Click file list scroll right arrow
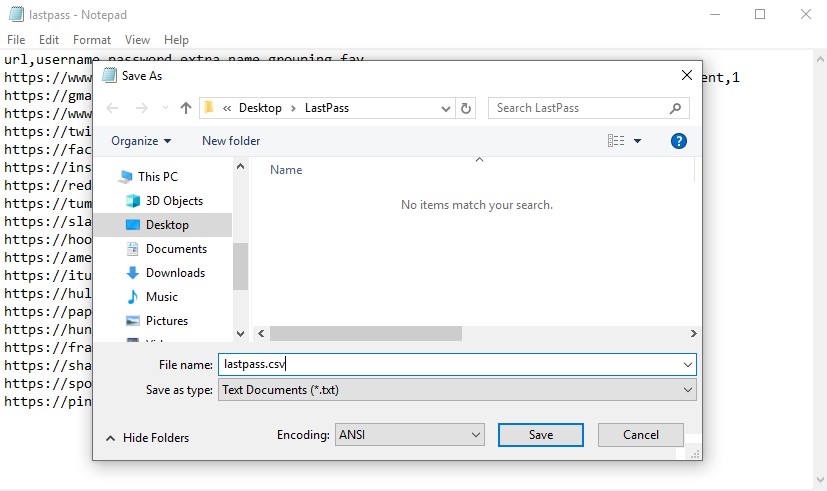 pyautogui.click(x=693, y=333)
